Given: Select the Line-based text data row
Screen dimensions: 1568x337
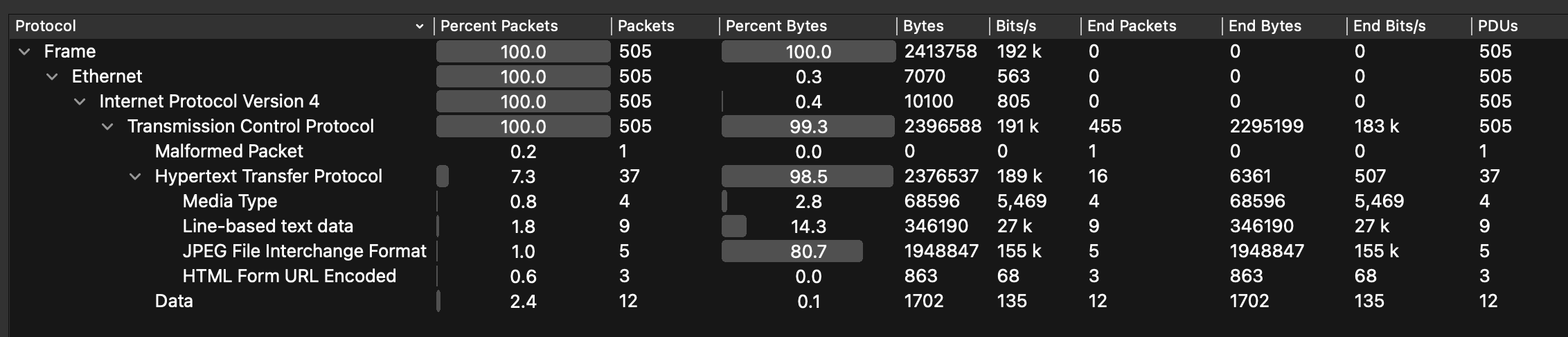Looking at the screenshot, I should click(x=267, y=226).
